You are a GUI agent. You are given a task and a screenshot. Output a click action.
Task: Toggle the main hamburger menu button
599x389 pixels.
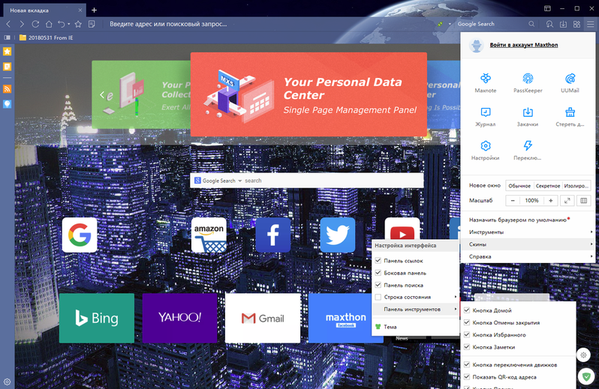click(591, 24)
